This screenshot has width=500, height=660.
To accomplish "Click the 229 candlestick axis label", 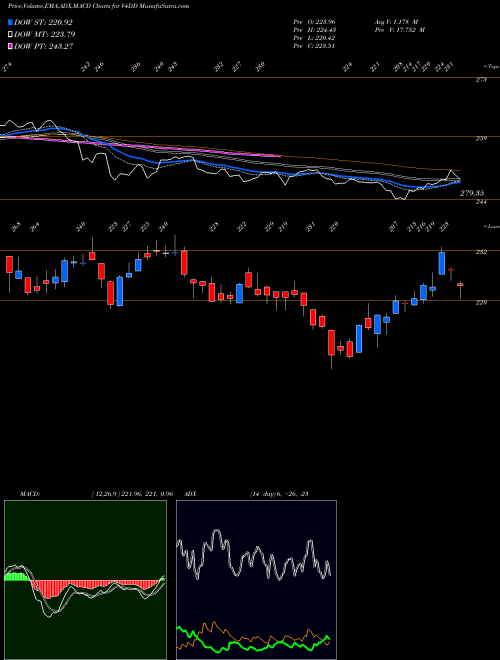I will click(481, 303).
